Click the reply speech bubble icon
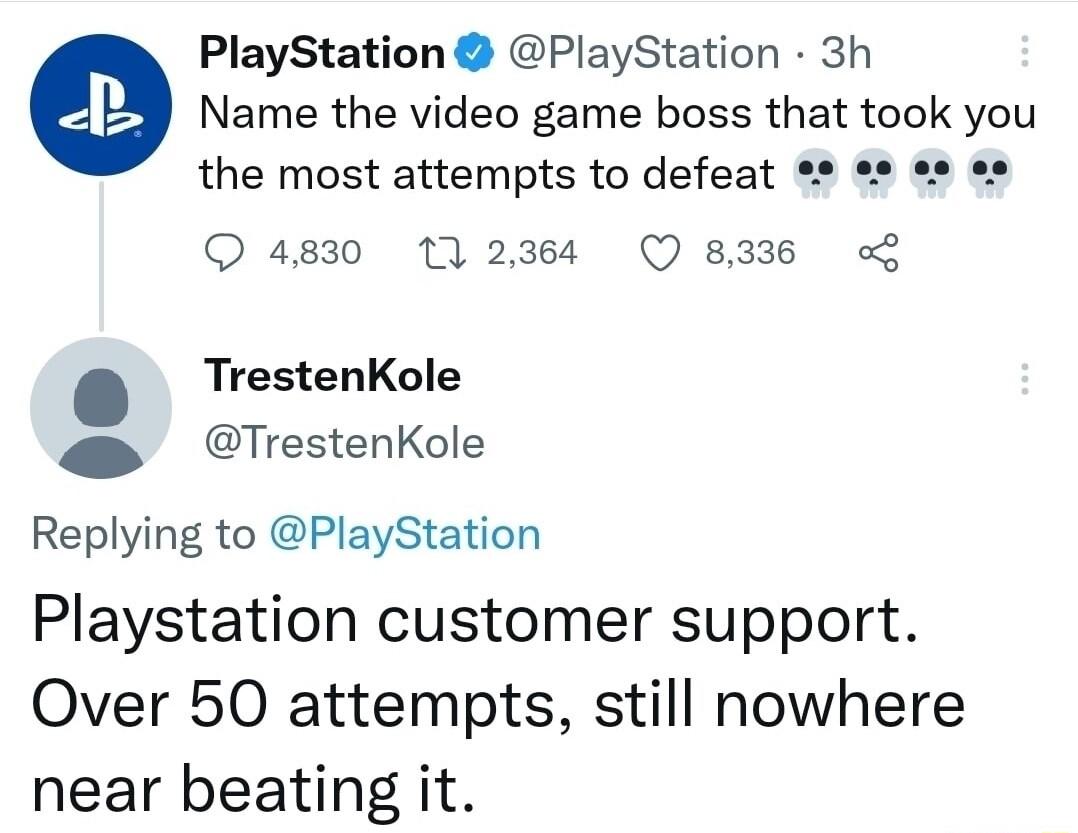The image size is (1078, 833). coord(225,252)
